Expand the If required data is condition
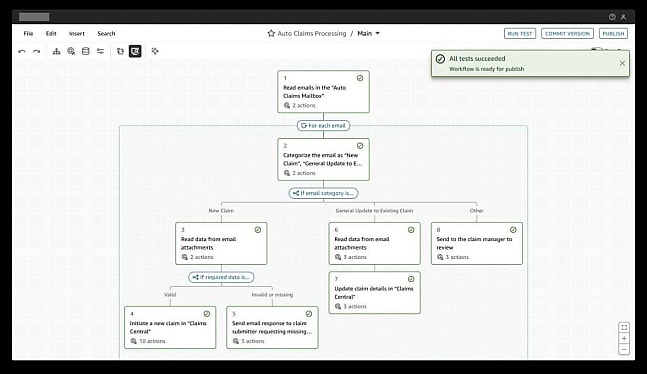Image resolution: width=647 pixels, height=374 pixels. coord(221,277)
